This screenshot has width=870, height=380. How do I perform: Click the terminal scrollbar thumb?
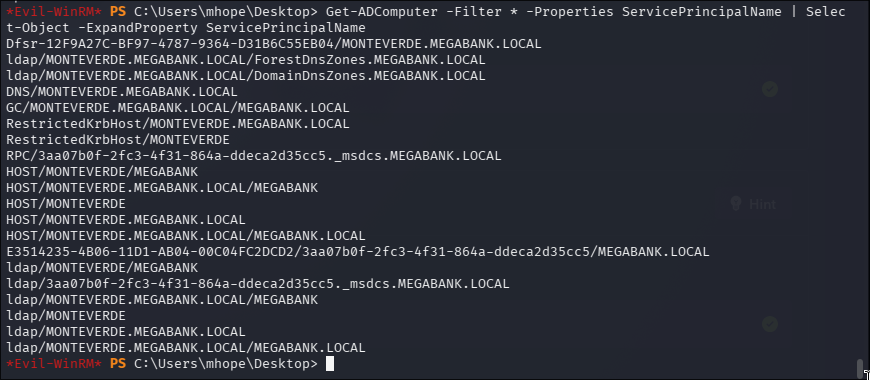coord(861,367)
